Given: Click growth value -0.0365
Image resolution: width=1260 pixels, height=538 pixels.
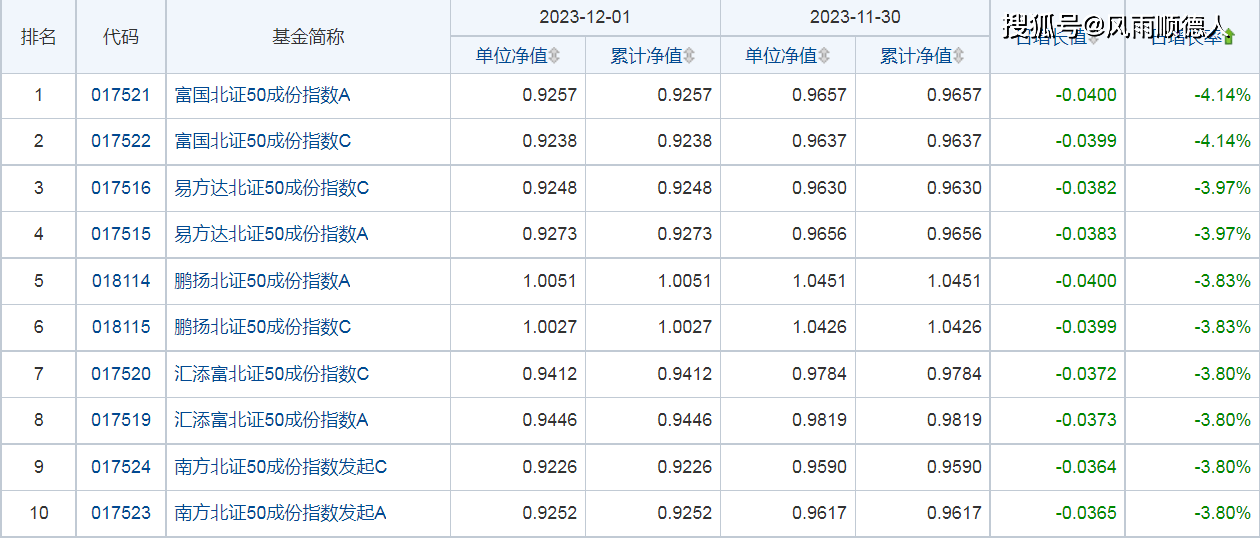Looking at the screenshot, I should (1086, 513).
